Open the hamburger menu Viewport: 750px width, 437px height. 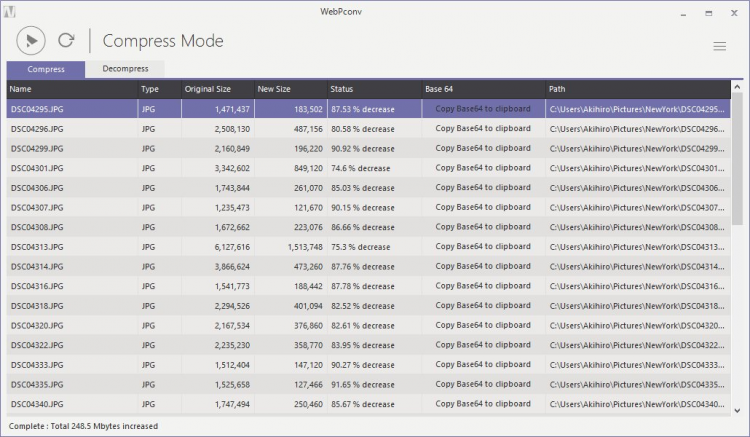click(x=719, y=46)
